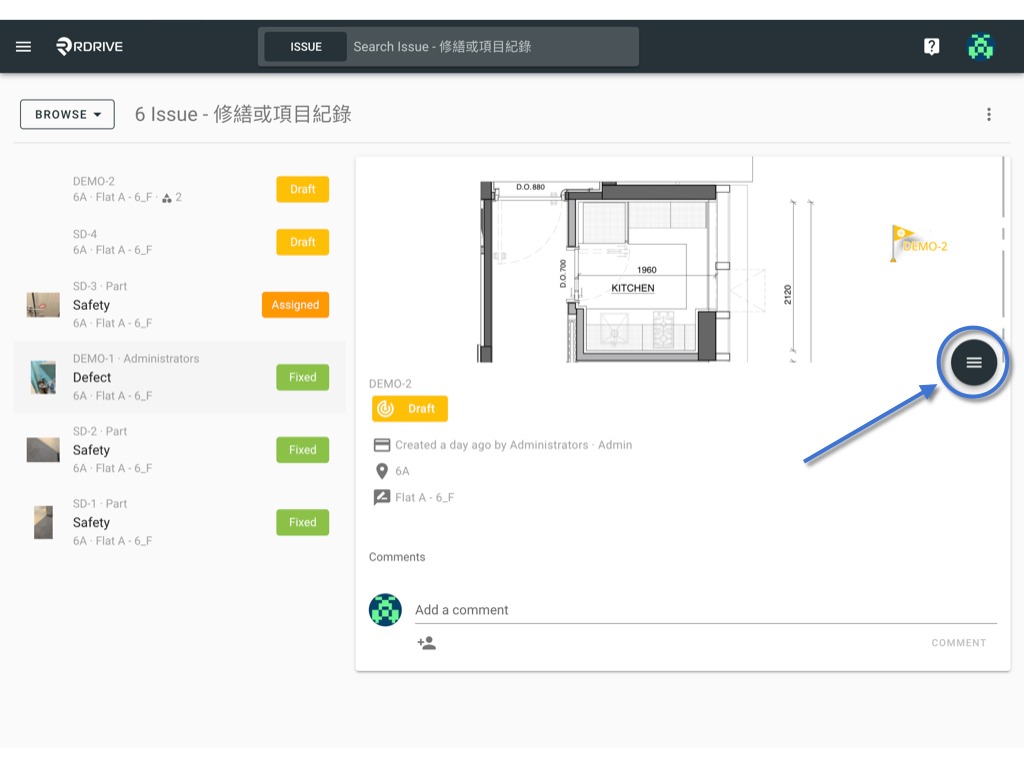Click the Add a comment field

click(705, 610)
